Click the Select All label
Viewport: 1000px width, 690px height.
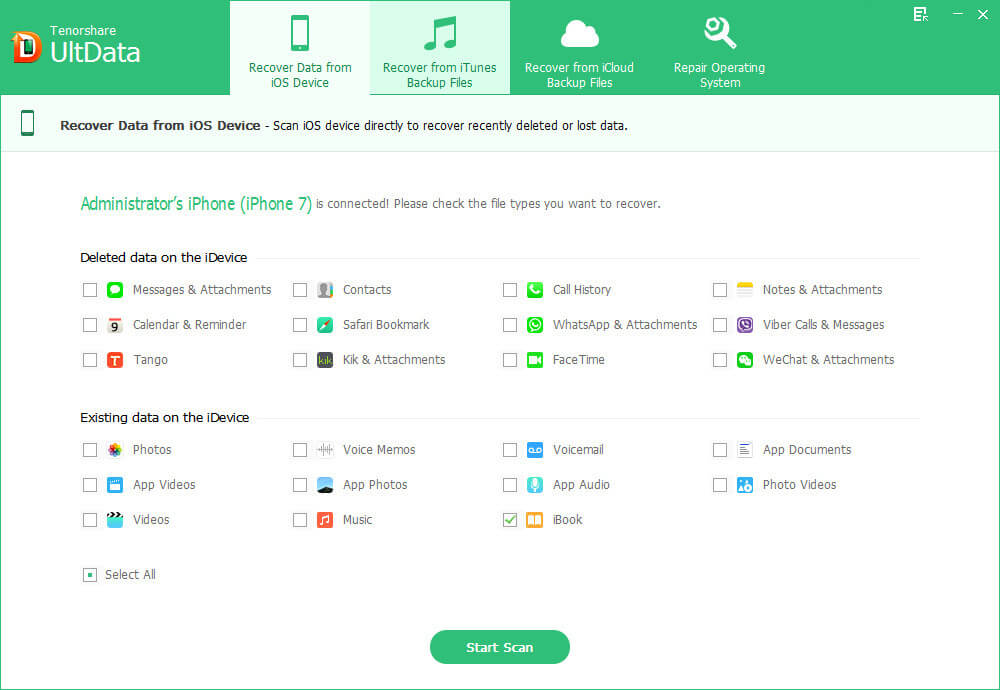[x=130, y=575]
